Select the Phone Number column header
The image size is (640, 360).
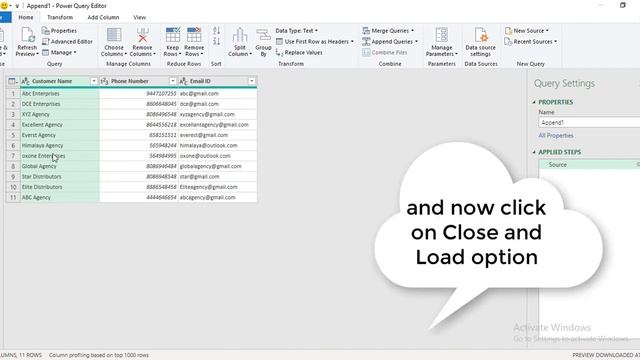click(x=139, y=81)
